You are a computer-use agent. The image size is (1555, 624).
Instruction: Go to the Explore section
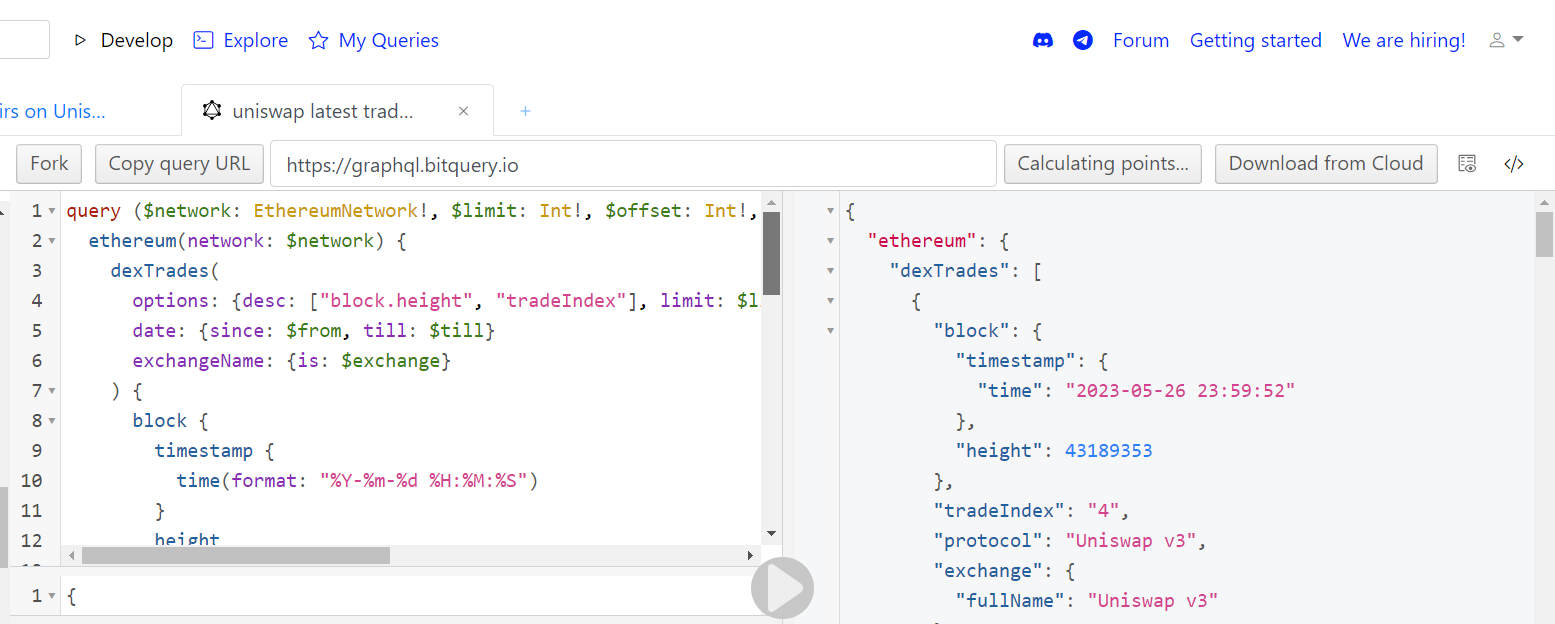click(x=241, y=41)
